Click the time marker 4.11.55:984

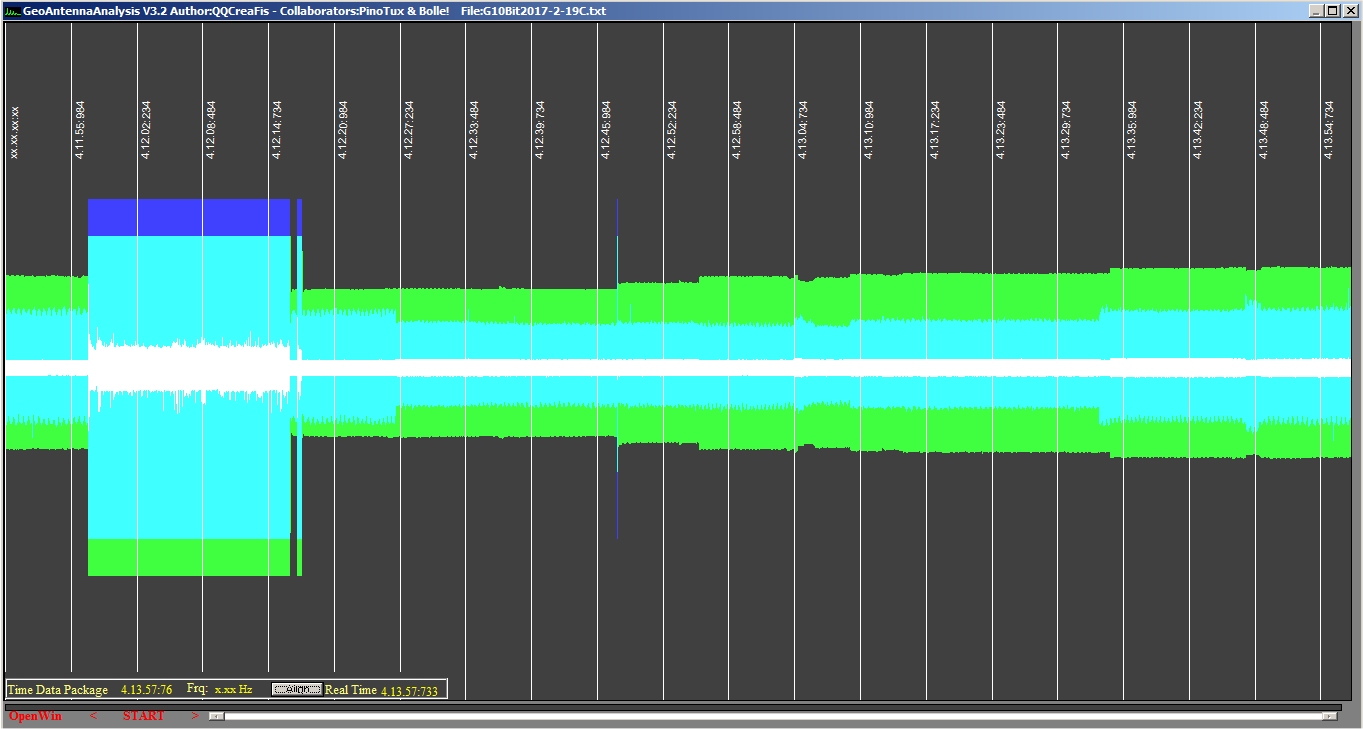pos(80,130)
